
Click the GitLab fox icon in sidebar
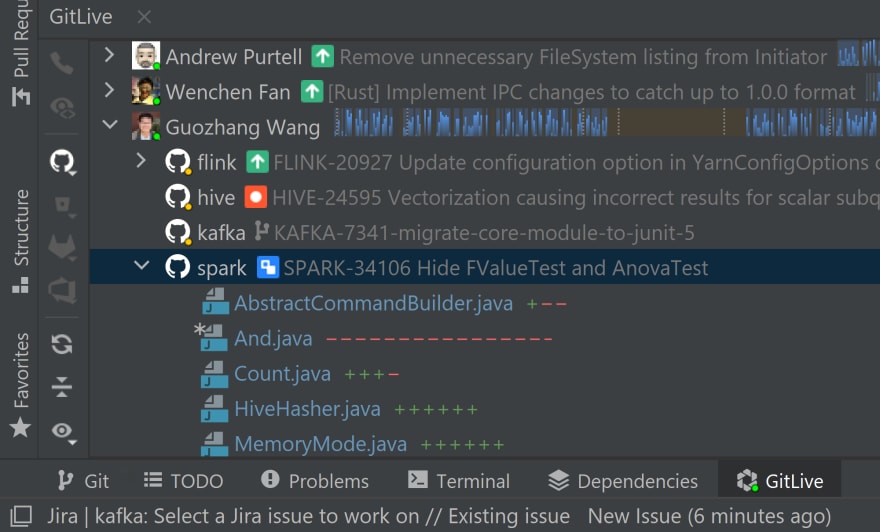[62, 247]
